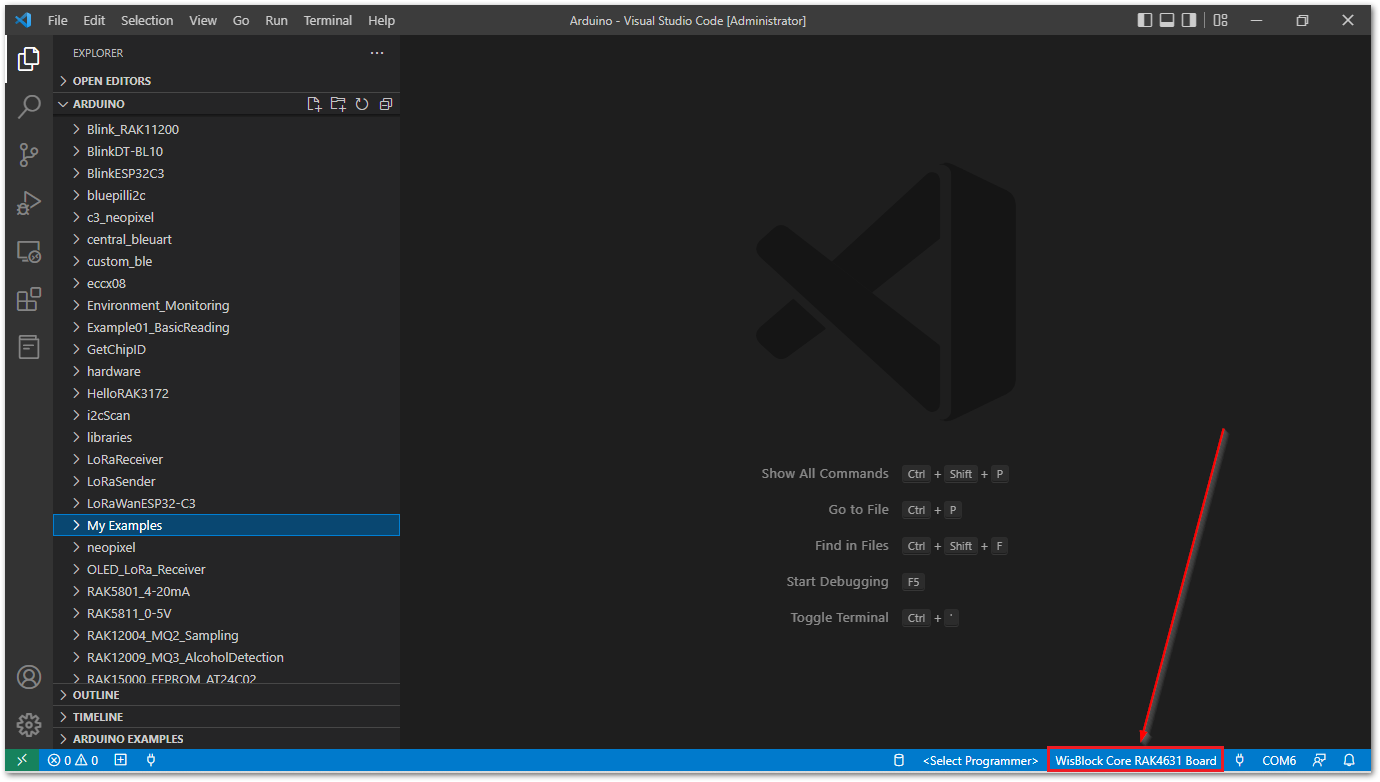Expand the RAK12004_MQ2_Sampling folder

226,636
